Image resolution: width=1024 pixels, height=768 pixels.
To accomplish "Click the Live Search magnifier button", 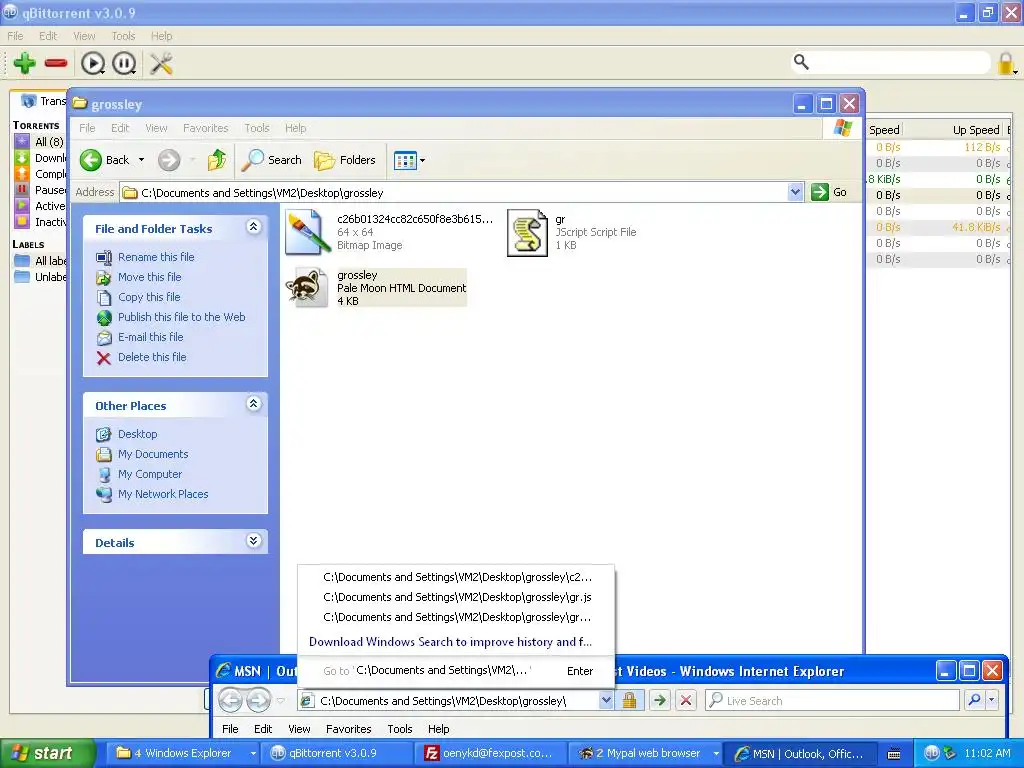I will 974,700.
